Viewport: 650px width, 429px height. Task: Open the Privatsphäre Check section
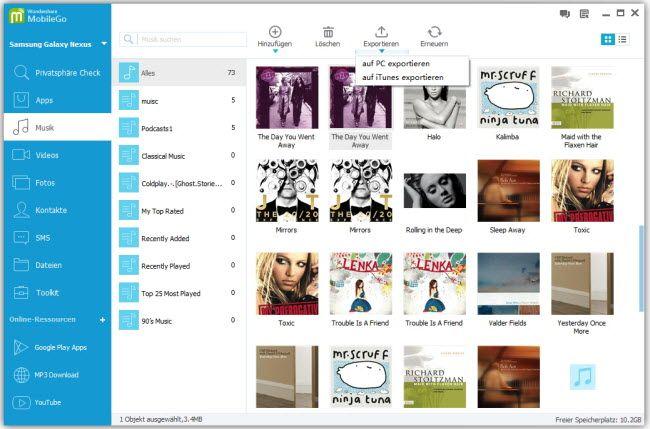point(57,73)
